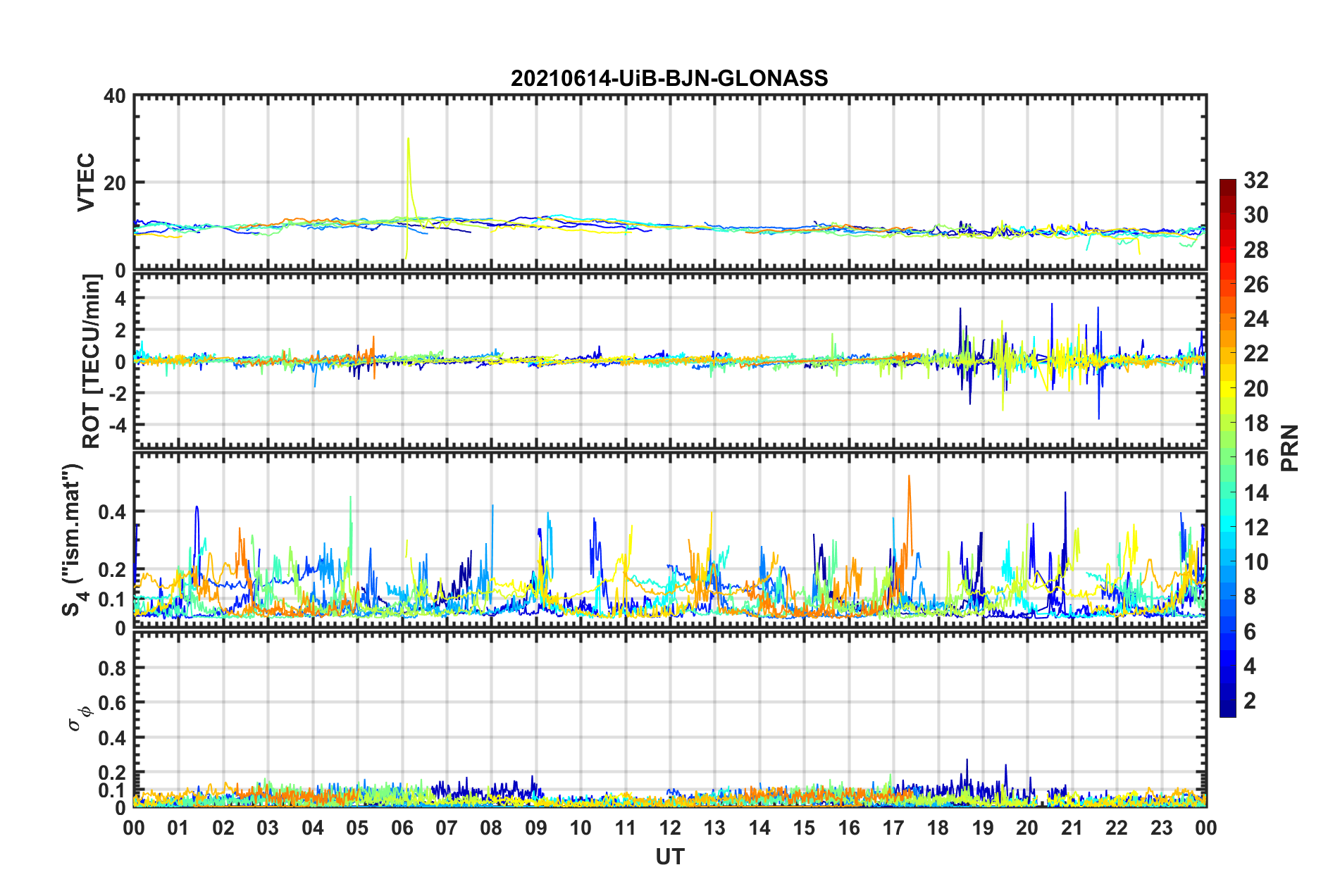
Task: Select the 30 tick label on PRN colorbar
Action: [x=1256, y=215]
